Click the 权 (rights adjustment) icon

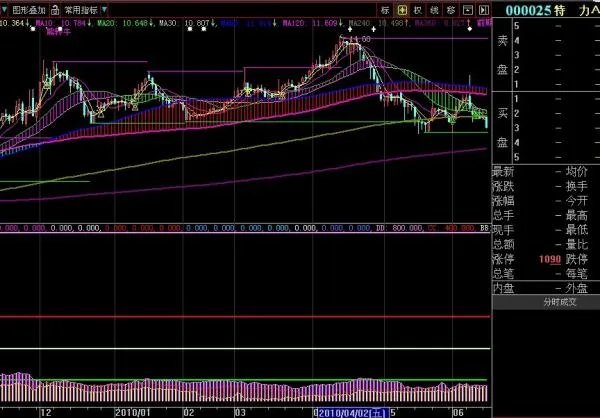coord(418,10)
